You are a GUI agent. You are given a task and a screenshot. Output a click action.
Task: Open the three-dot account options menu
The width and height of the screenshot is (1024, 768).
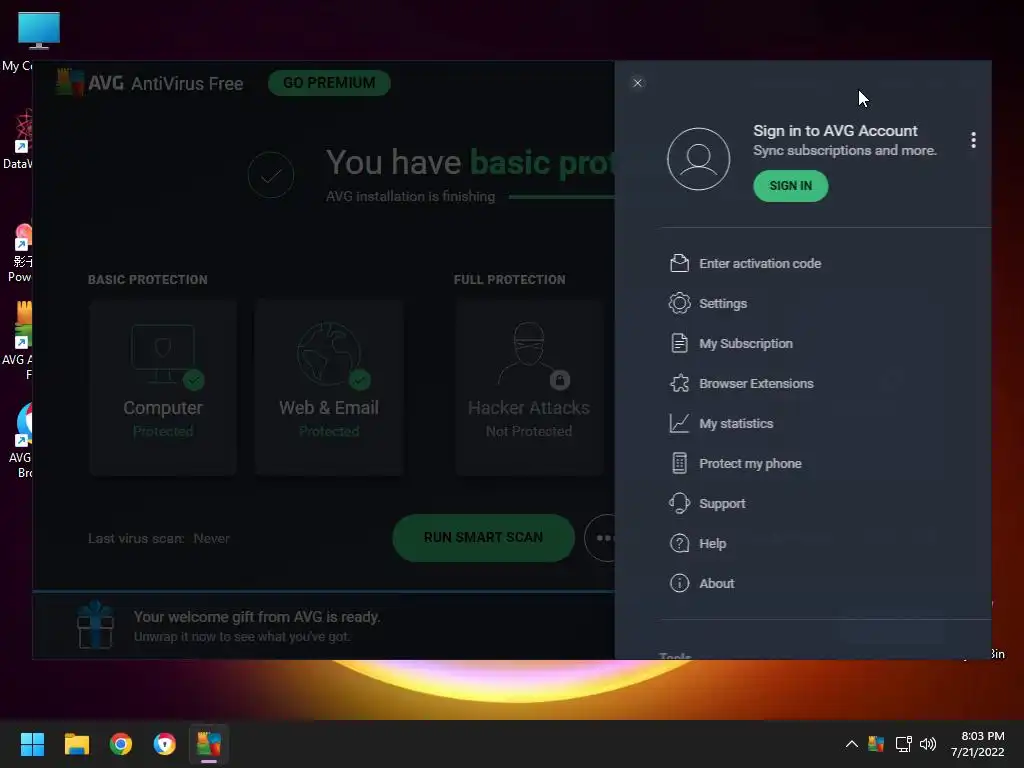[x=973, y=140]
